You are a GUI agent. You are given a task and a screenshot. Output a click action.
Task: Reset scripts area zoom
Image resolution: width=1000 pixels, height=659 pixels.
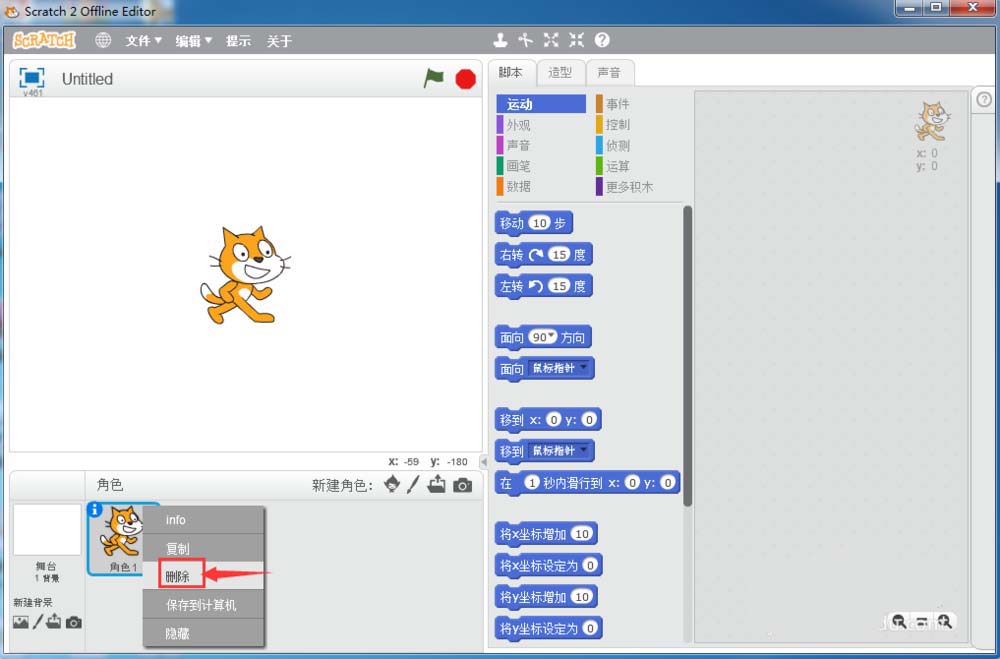click(x=922, y=621)
